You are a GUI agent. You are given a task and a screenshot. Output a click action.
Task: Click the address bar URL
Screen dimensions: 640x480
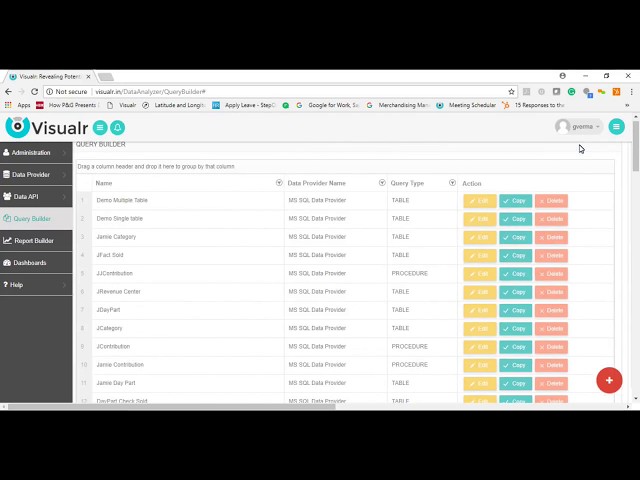151,92
